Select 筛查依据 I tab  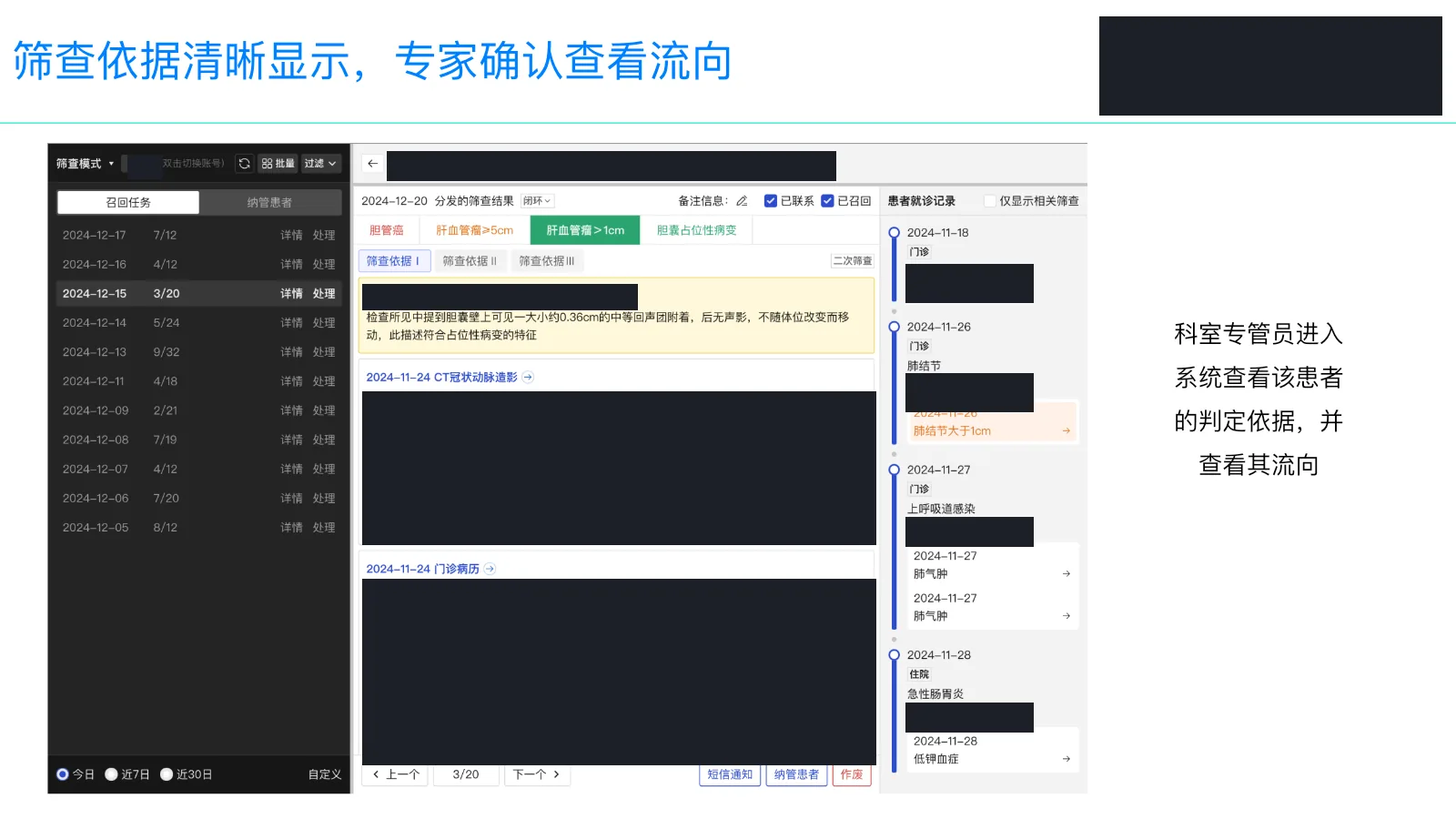(x=393, y=261)
